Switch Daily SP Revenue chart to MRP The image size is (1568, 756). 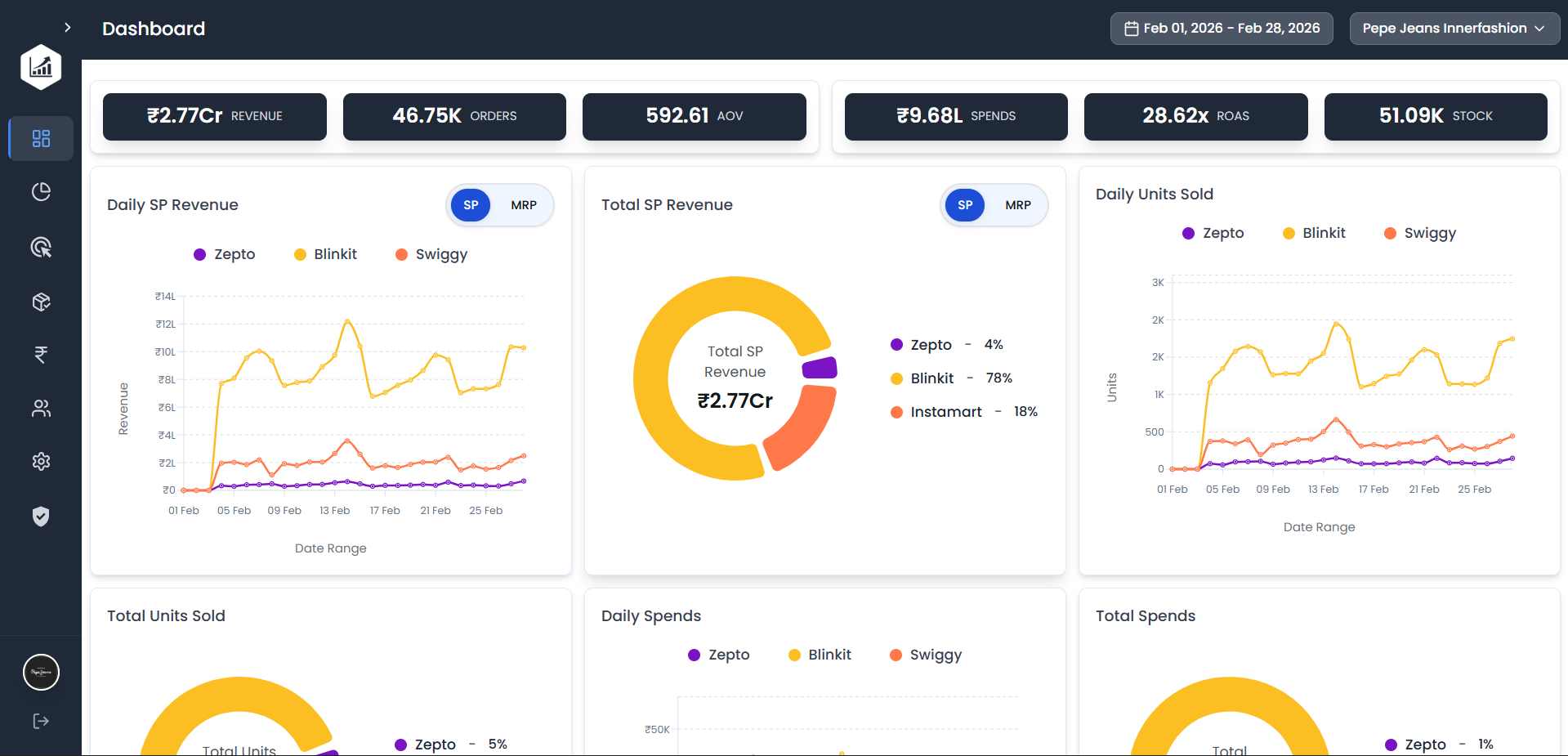pos(524,205)
